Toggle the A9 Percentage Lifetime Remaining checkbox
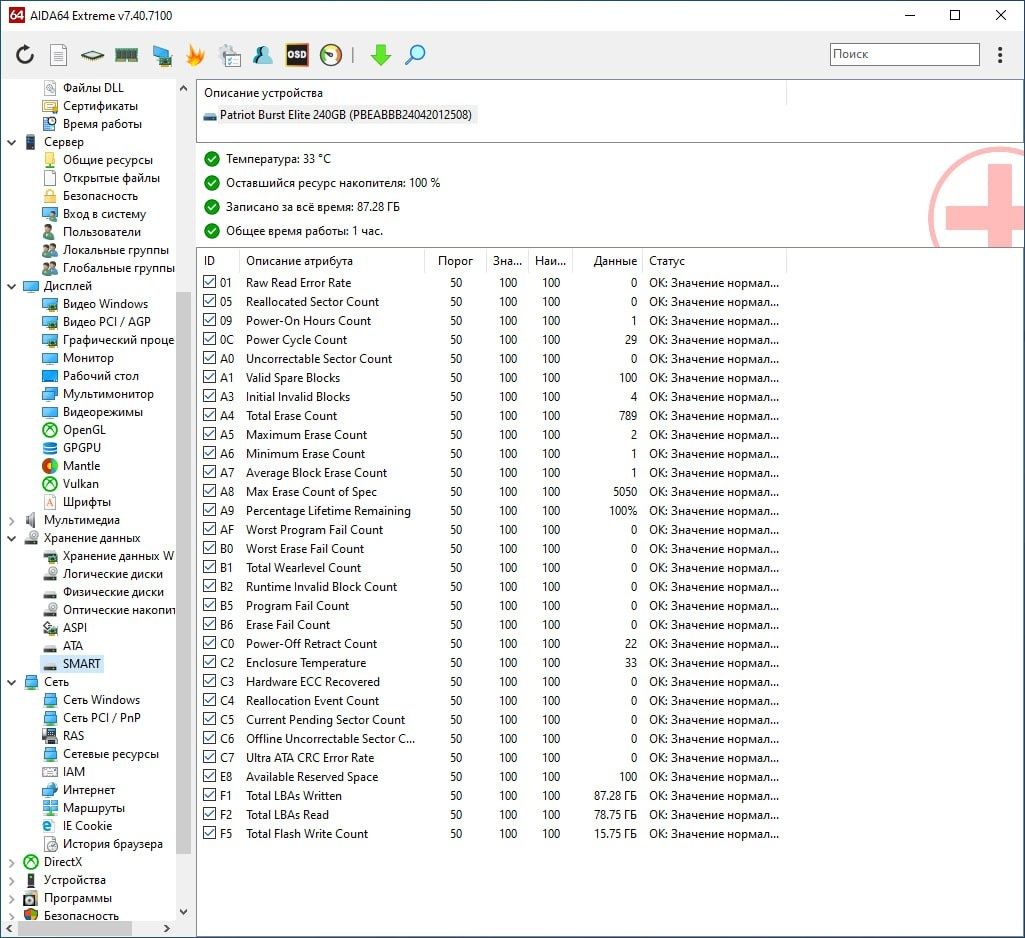Viewport: 1025px width, 938px height. pos(209,510)
